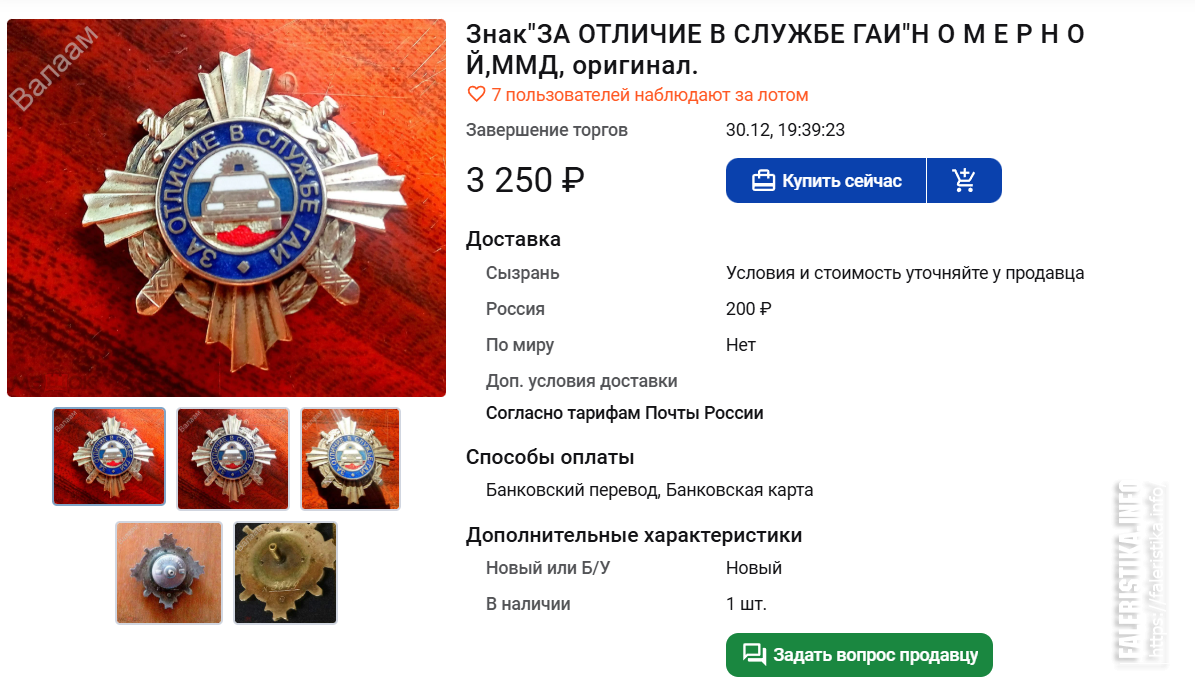
Task: Click the Способы оплаты heading
Action: pos(550,458)
